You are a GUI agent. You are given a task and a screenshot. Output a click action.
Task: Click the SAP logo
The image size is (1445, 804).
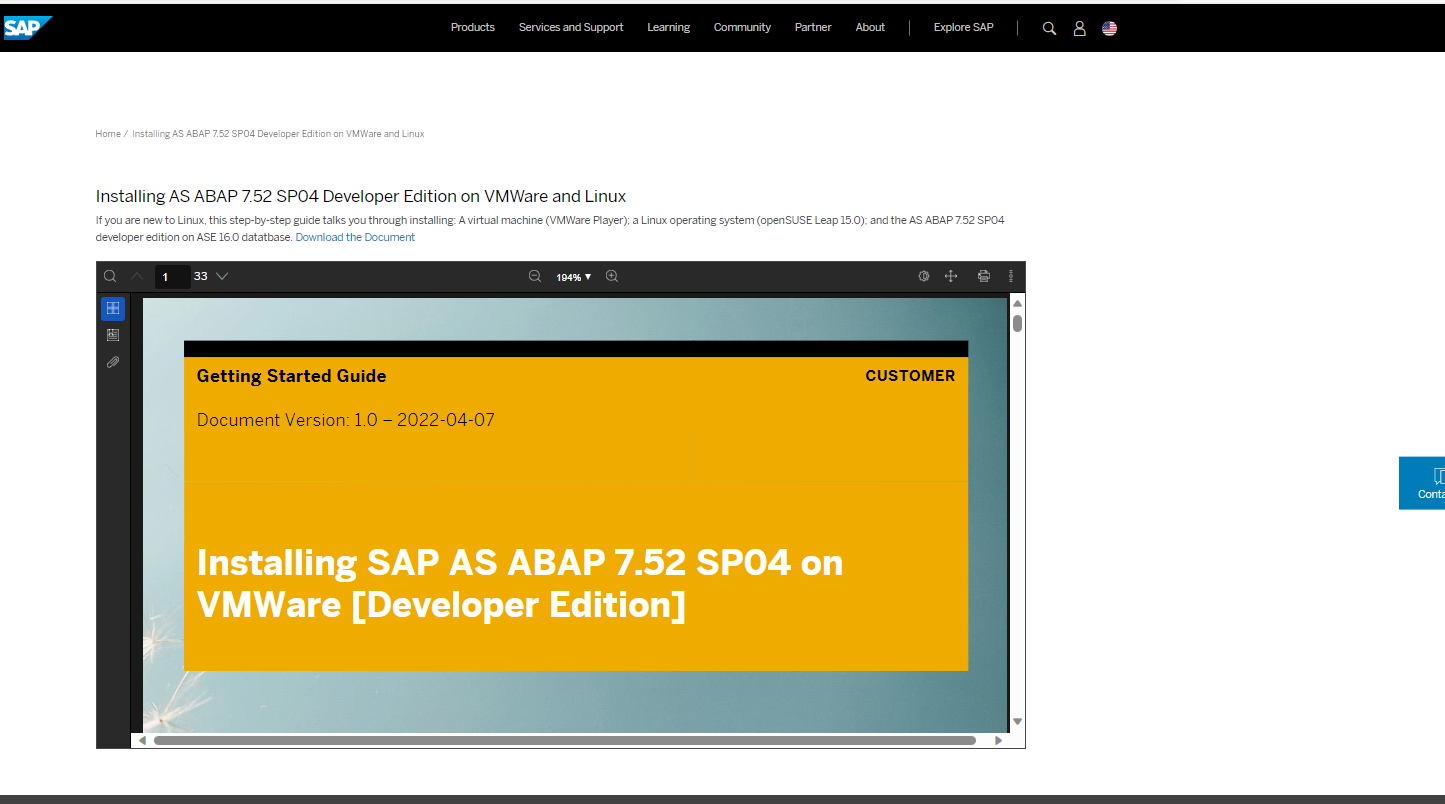coord(26,27)
